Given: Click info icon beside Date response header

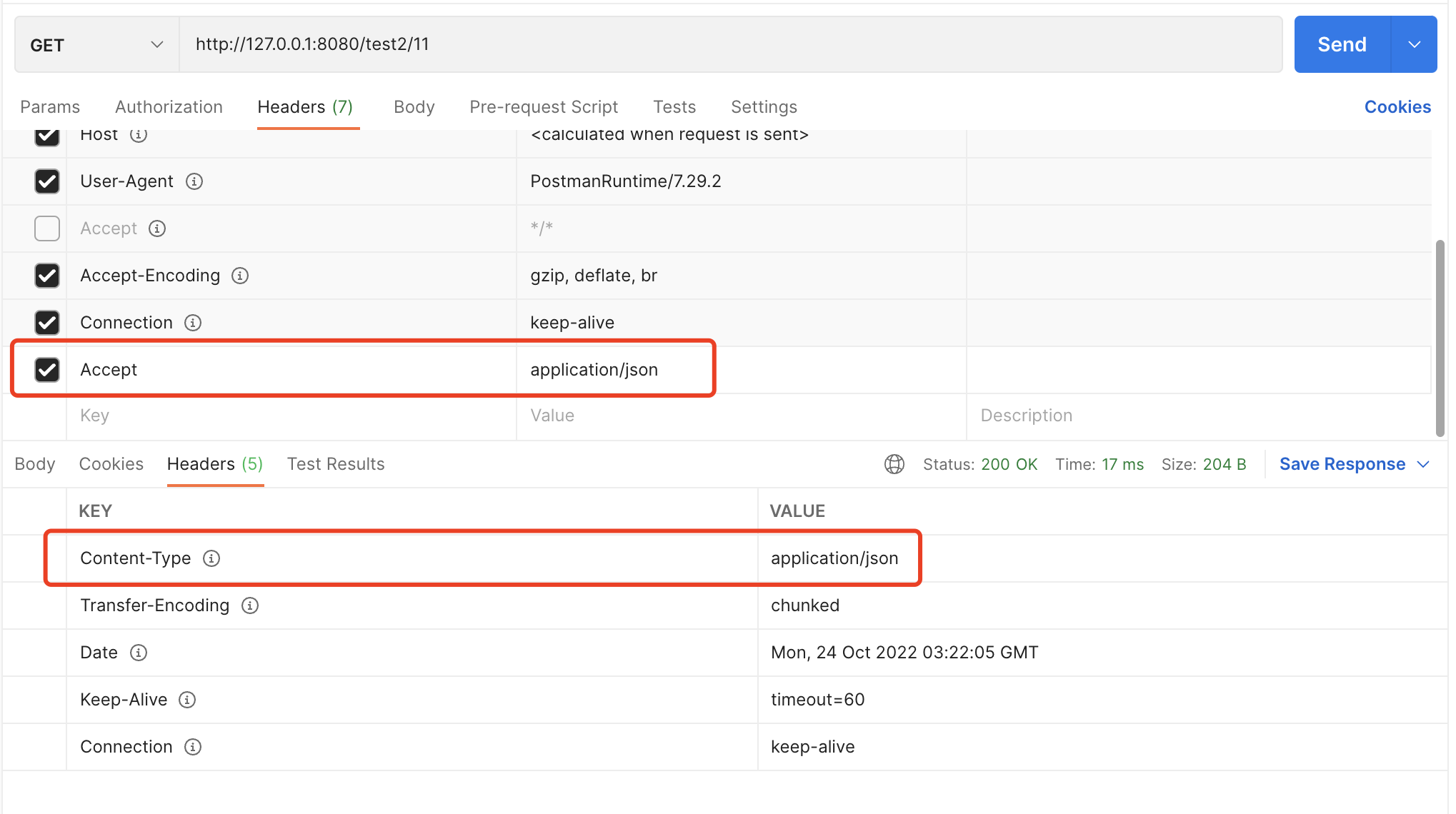Looking at the screenshot, I should coord(139,653).
